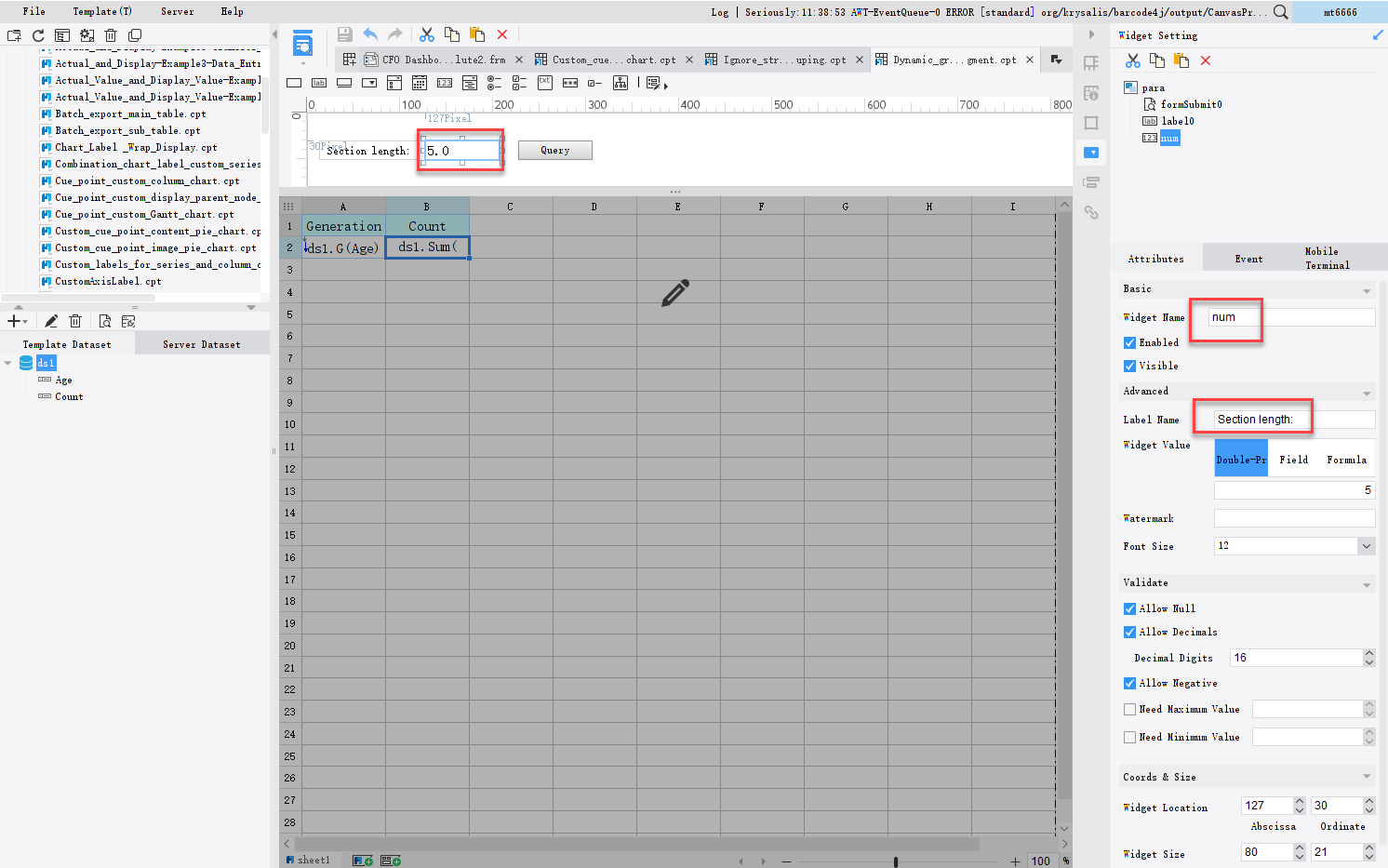Image resolution: width=1388 pixels, height=868 pixels.
Task: Select the Date widget tool
Action: (x=420, y=82)
